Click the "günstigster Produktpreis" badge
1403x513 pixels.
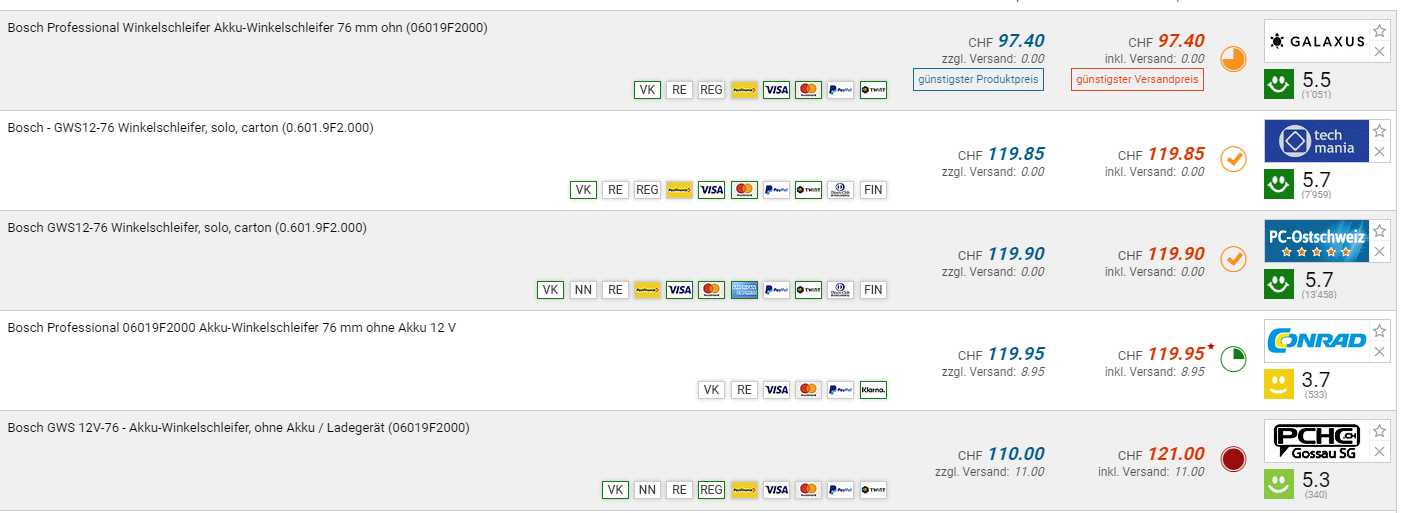click(978, 79)
